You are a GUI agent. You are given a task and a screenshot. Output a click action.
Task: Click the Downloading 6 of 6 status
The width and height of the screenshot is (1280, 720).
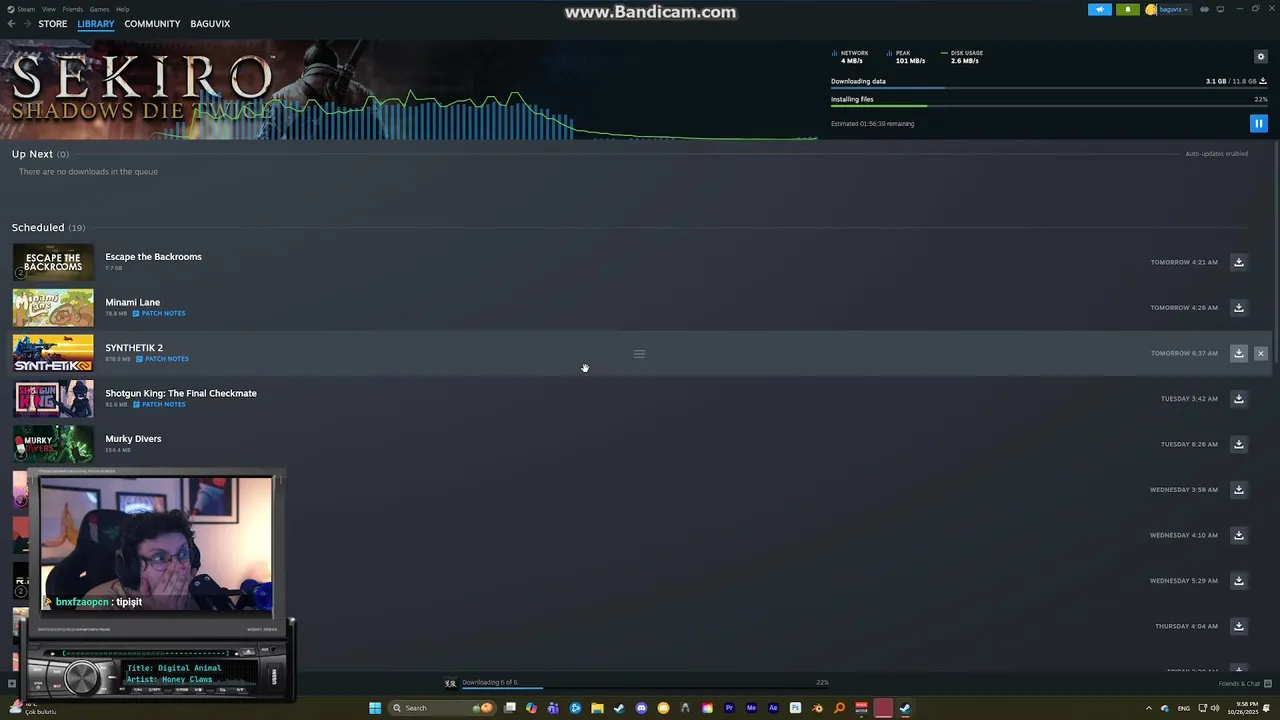489,682
